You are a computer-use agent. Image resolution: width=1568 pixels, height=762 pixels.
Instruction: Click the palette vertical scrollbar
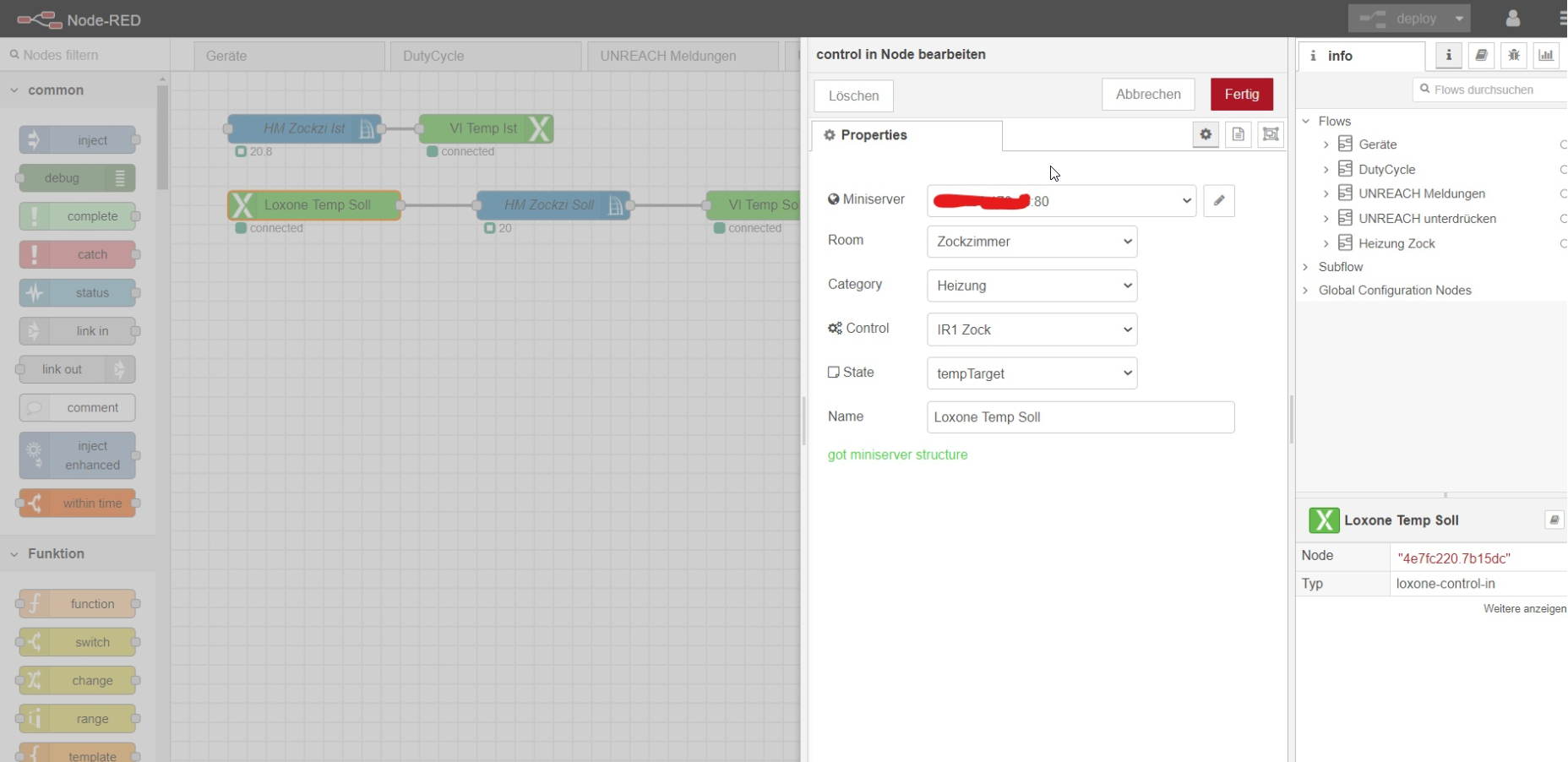tap(162, 138)
